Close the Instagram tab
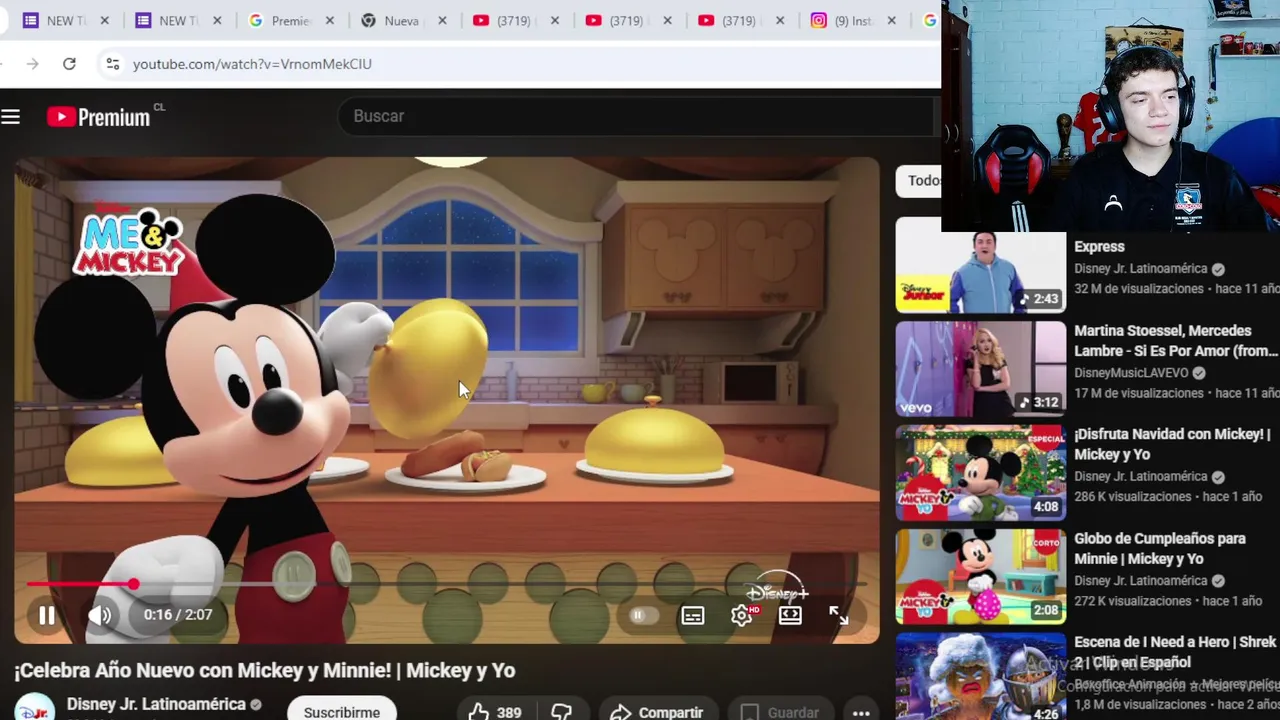Image resolution: width=1280 pixels, height=720 pixels. [x=893, y=20]
